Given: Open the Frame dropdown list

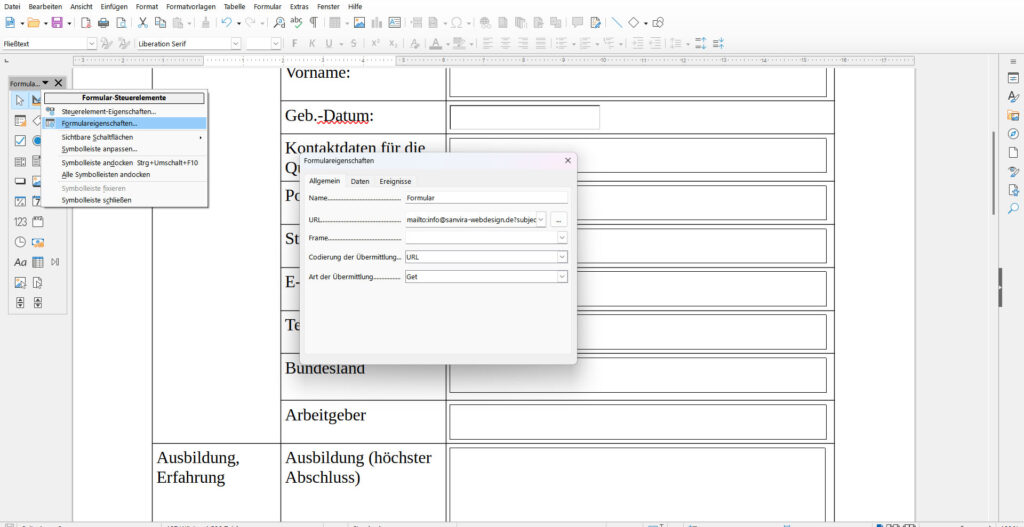Looking at the screenshot, I should click(562, 238).
